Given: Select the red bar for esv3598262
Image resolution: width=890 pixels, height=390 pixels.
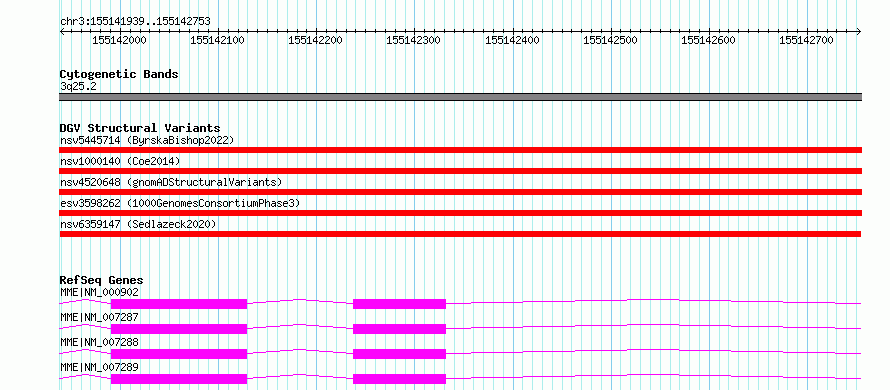Looking at the screenshot, I should pos(460,213).
